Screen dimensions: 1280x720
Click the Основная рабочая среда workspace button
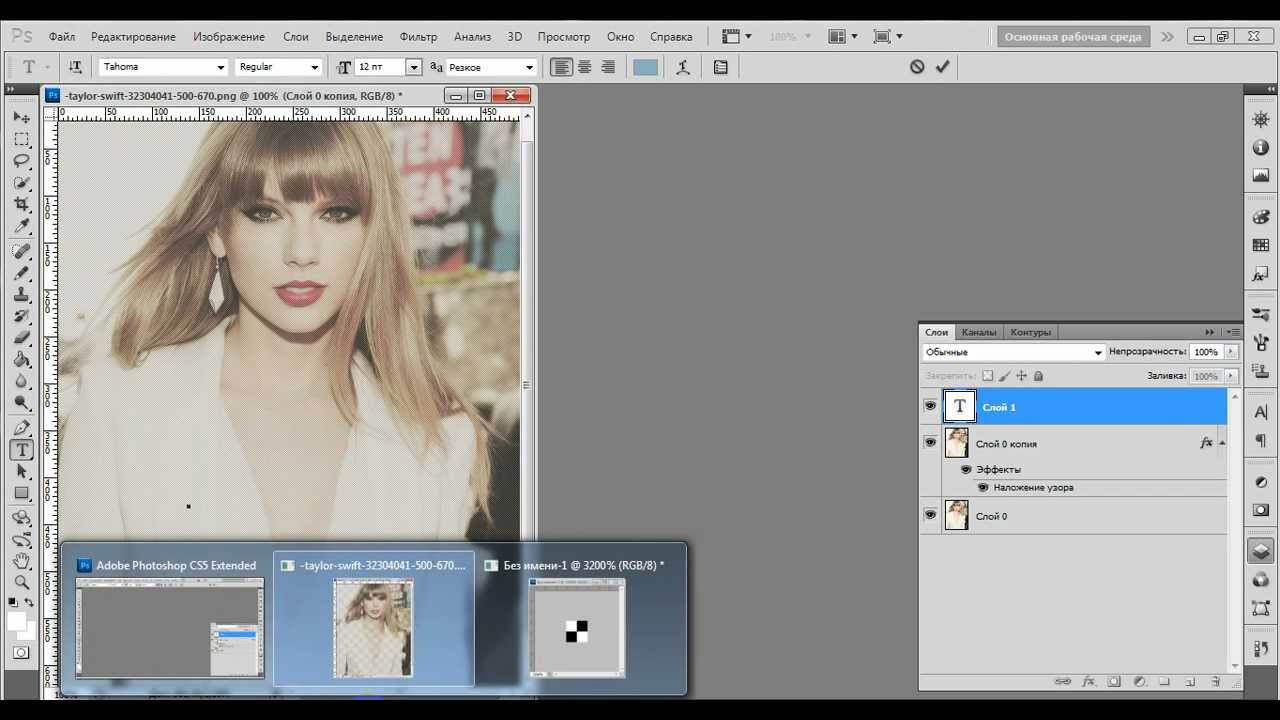click(x=1073, y=37)
